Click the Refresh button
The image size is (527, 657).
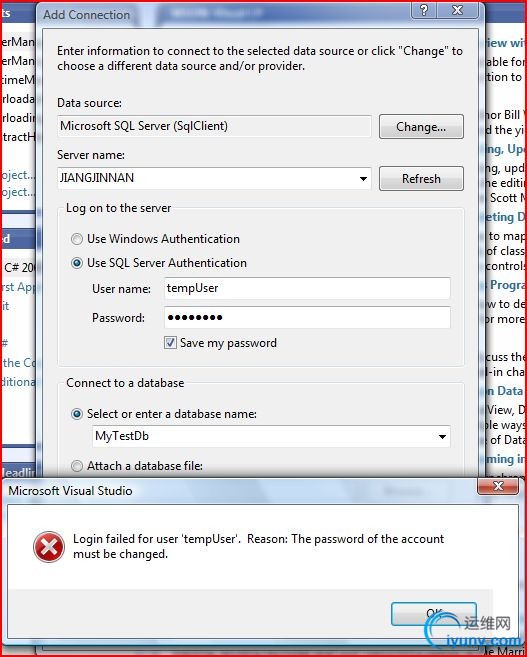pos(421,178)
